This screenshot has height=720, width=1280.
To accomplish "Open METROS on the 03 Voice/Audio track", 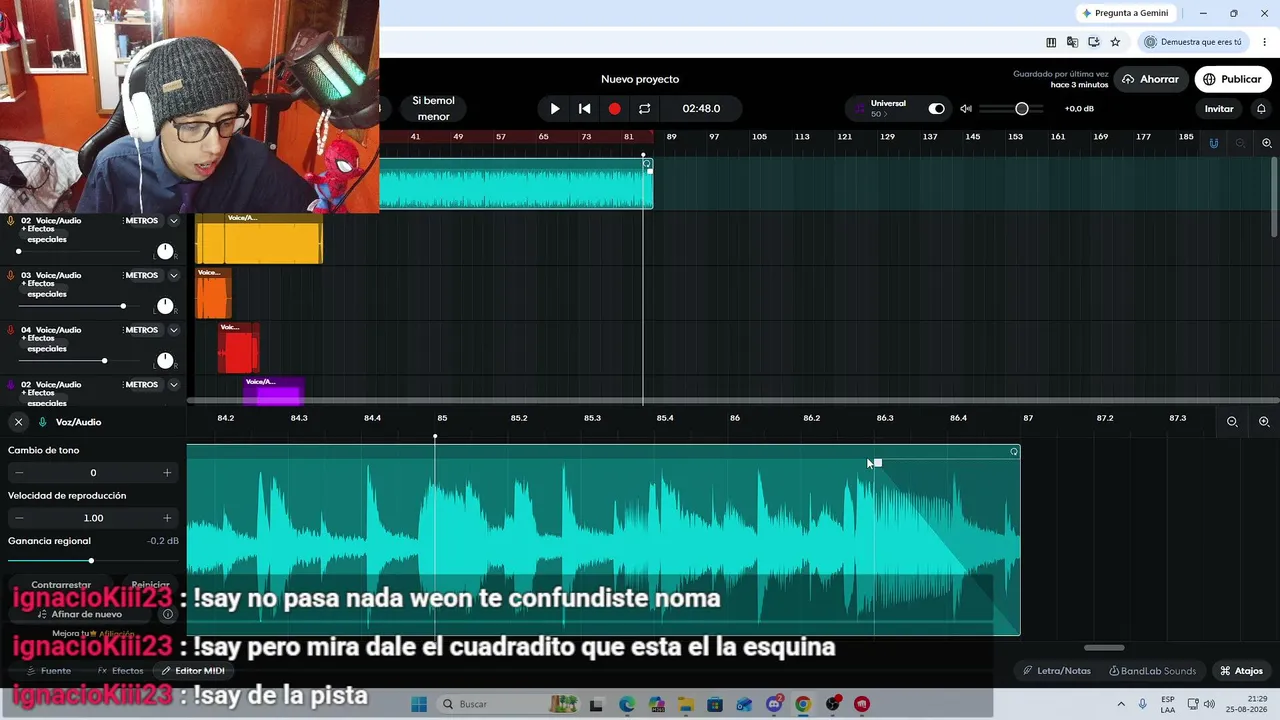I will pos(141,275).
